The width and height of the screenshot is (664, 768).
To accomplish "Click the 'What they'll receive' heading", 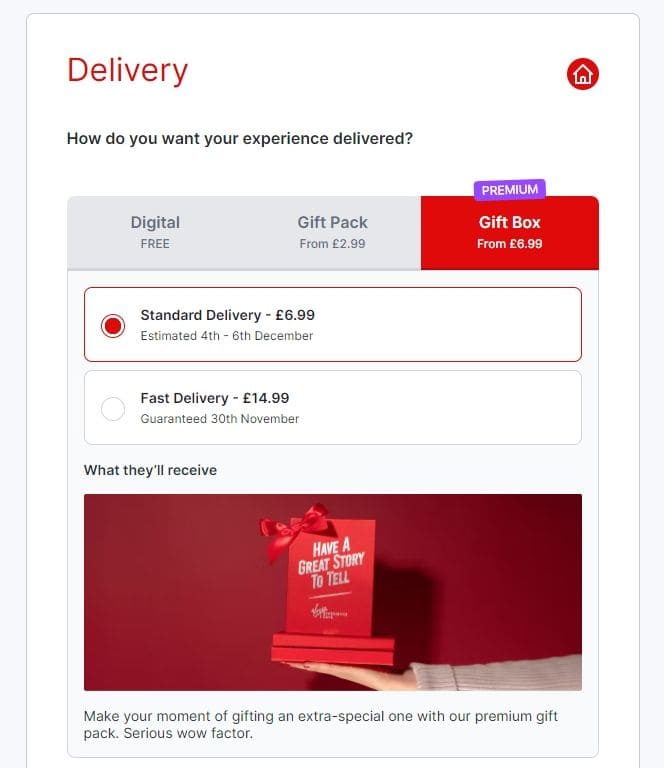I will 150,470.
